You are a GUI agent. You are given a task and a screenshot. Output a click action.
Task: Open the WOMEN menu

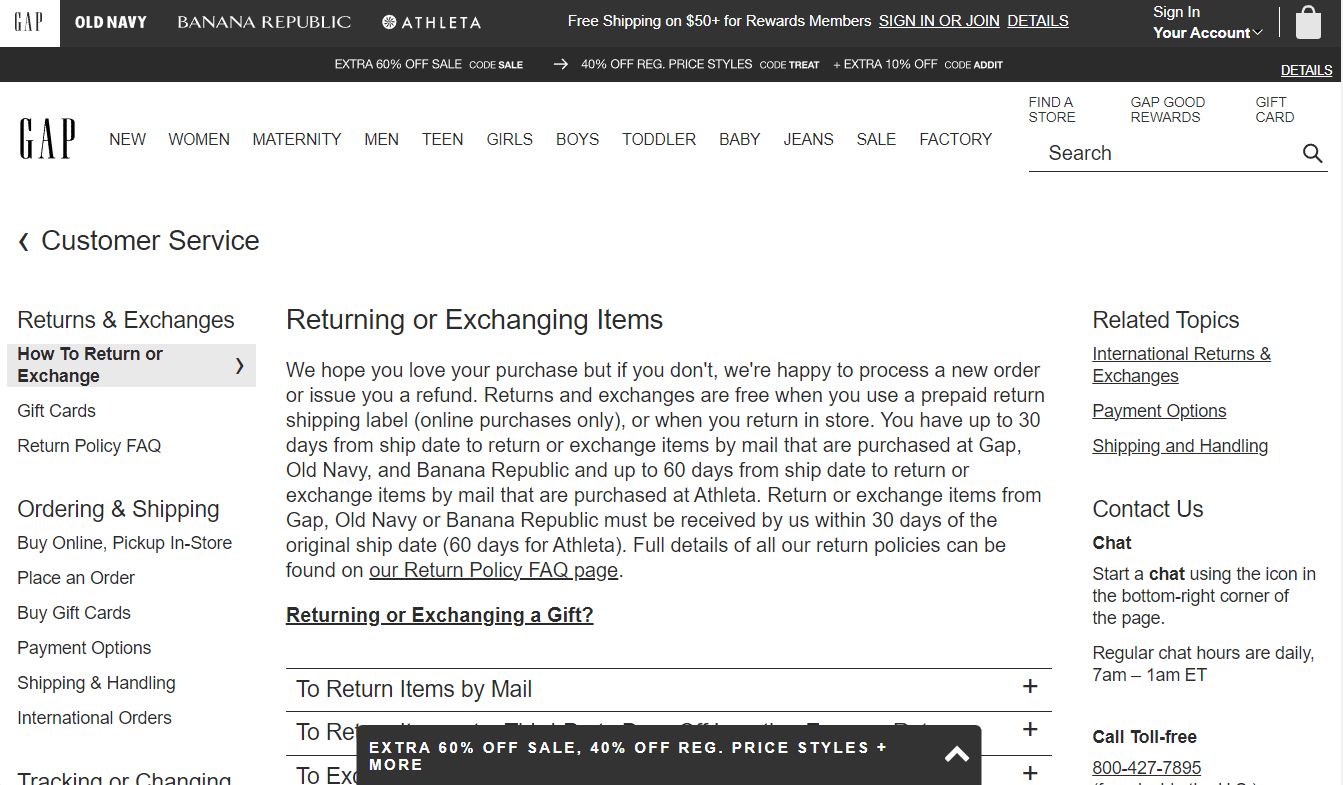(199, 139)
